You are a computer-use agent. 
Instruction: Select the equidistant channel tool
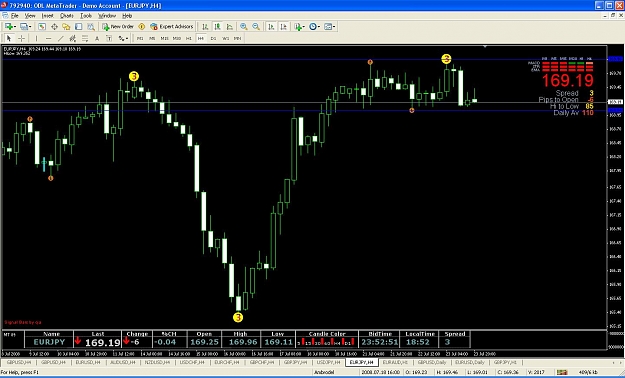click(x=73, y=38)
